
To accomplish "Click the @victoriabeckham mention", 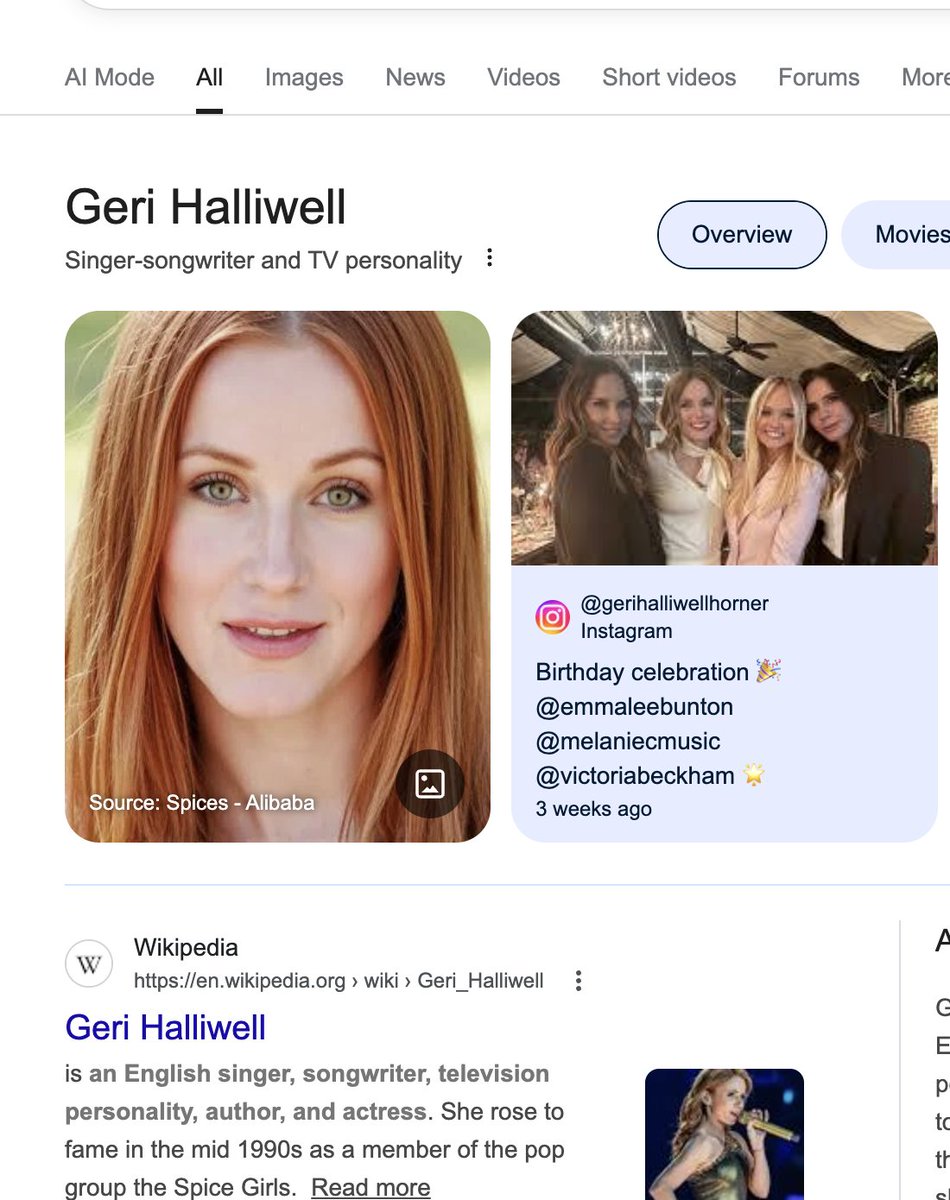I will coord(636,775).
